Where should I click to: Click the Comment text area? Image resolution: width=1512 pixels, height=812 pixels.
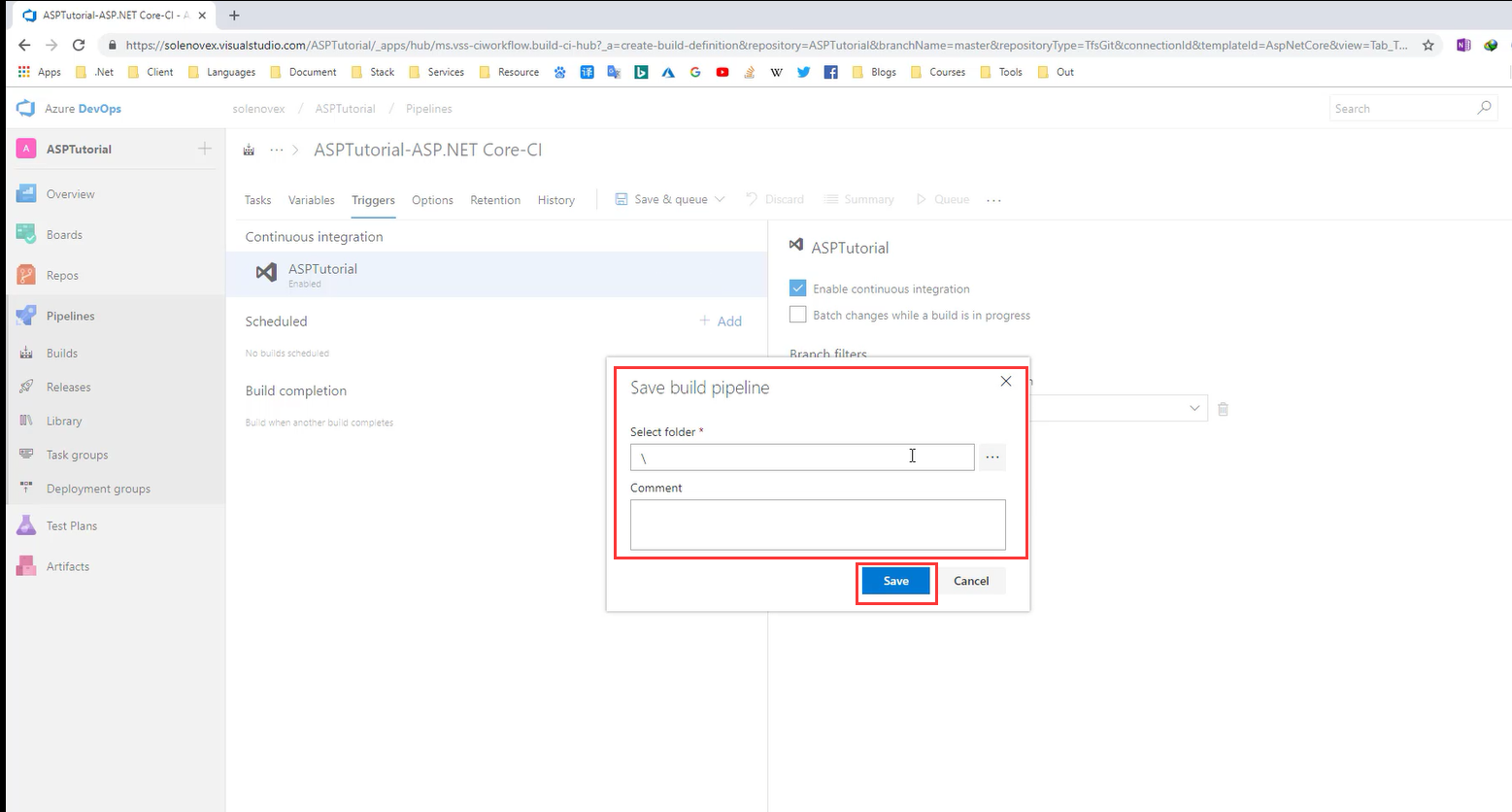click(x=818, y=525)
